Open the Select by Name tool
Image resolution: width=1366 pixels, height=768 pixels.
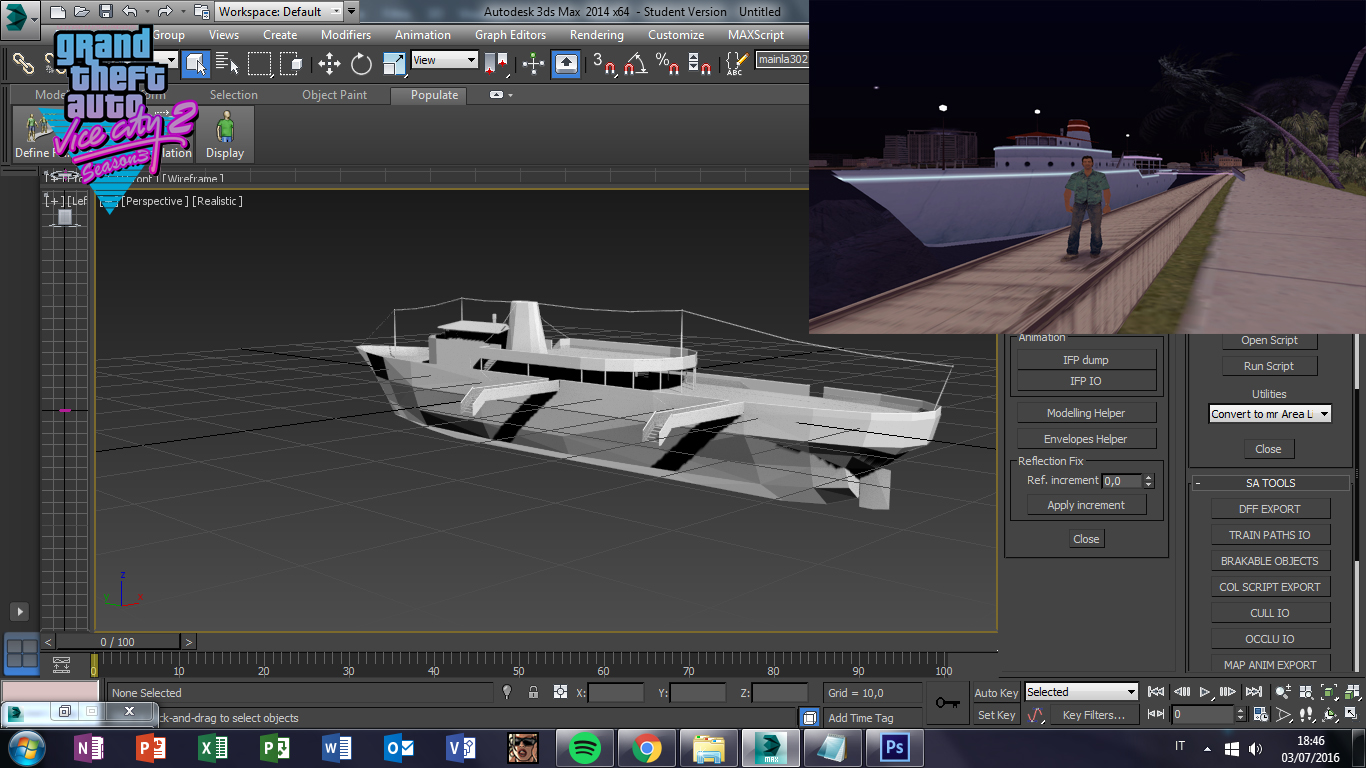point(227,63)
